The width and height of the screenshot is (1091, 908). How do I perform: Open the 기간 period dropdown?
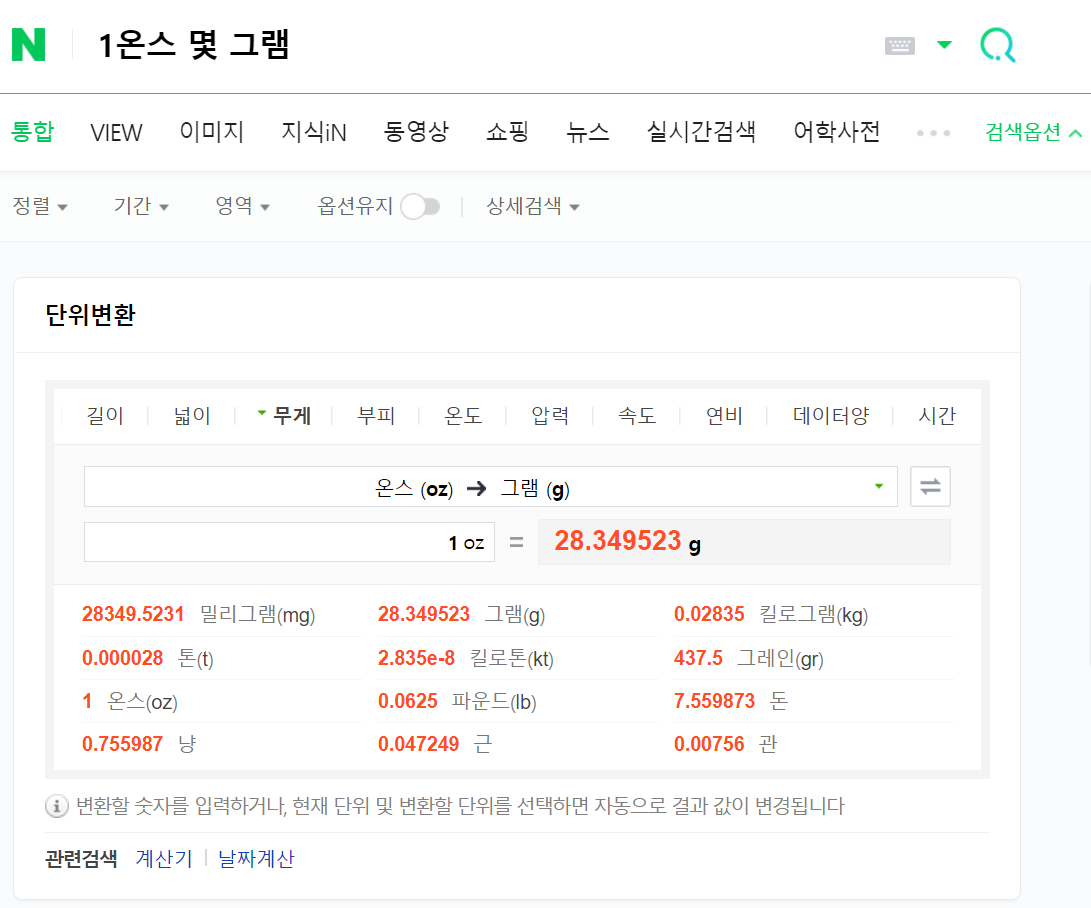(x=141, y=207)
